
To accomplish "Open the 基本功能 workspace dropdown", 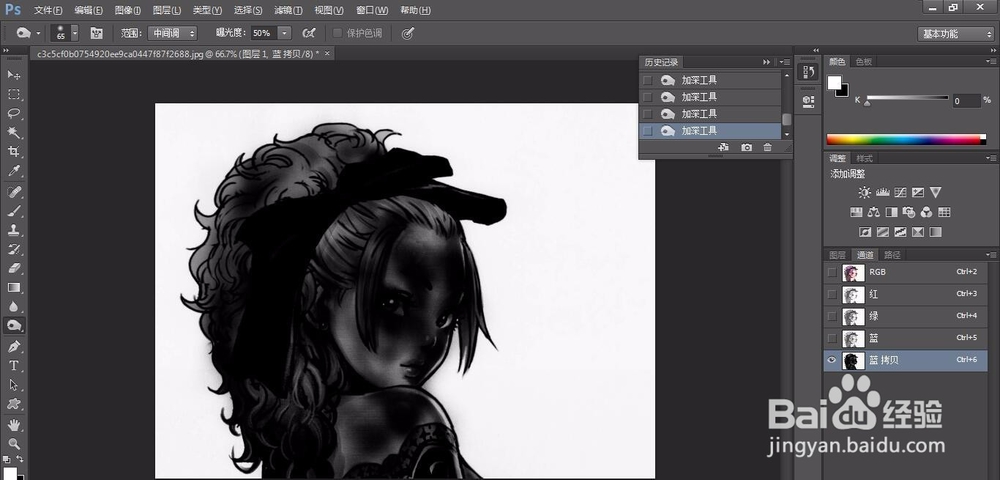I will click(955, 34).
